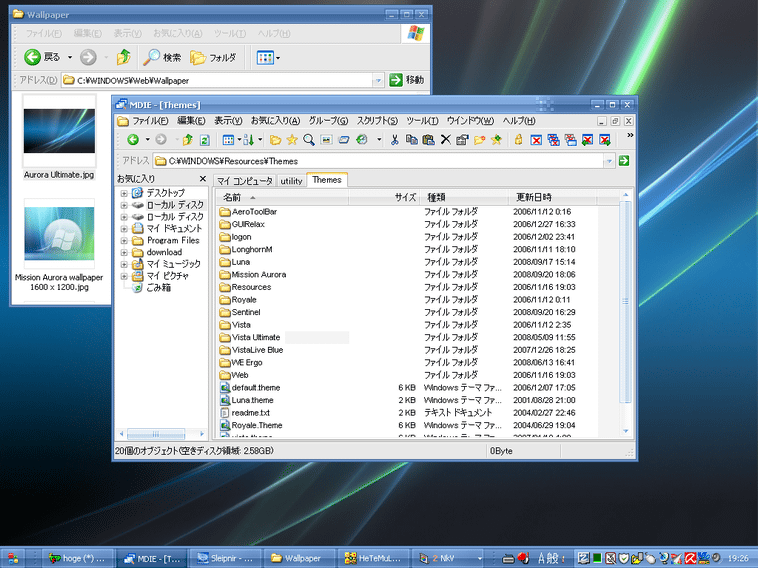Go up one folder in MDIE toolbar
The width and height of the screenshot is (758, 568).
pyautogui.click(x=188, y=140)
